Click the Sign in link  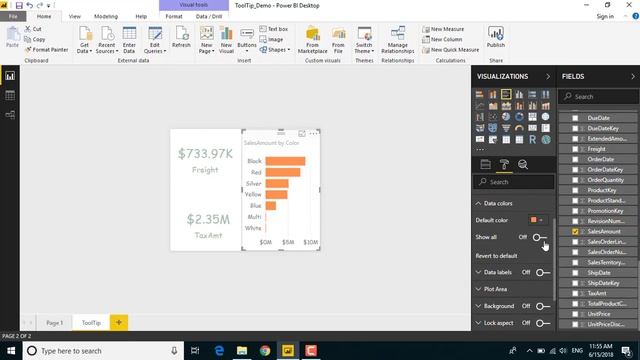point(605,16)
